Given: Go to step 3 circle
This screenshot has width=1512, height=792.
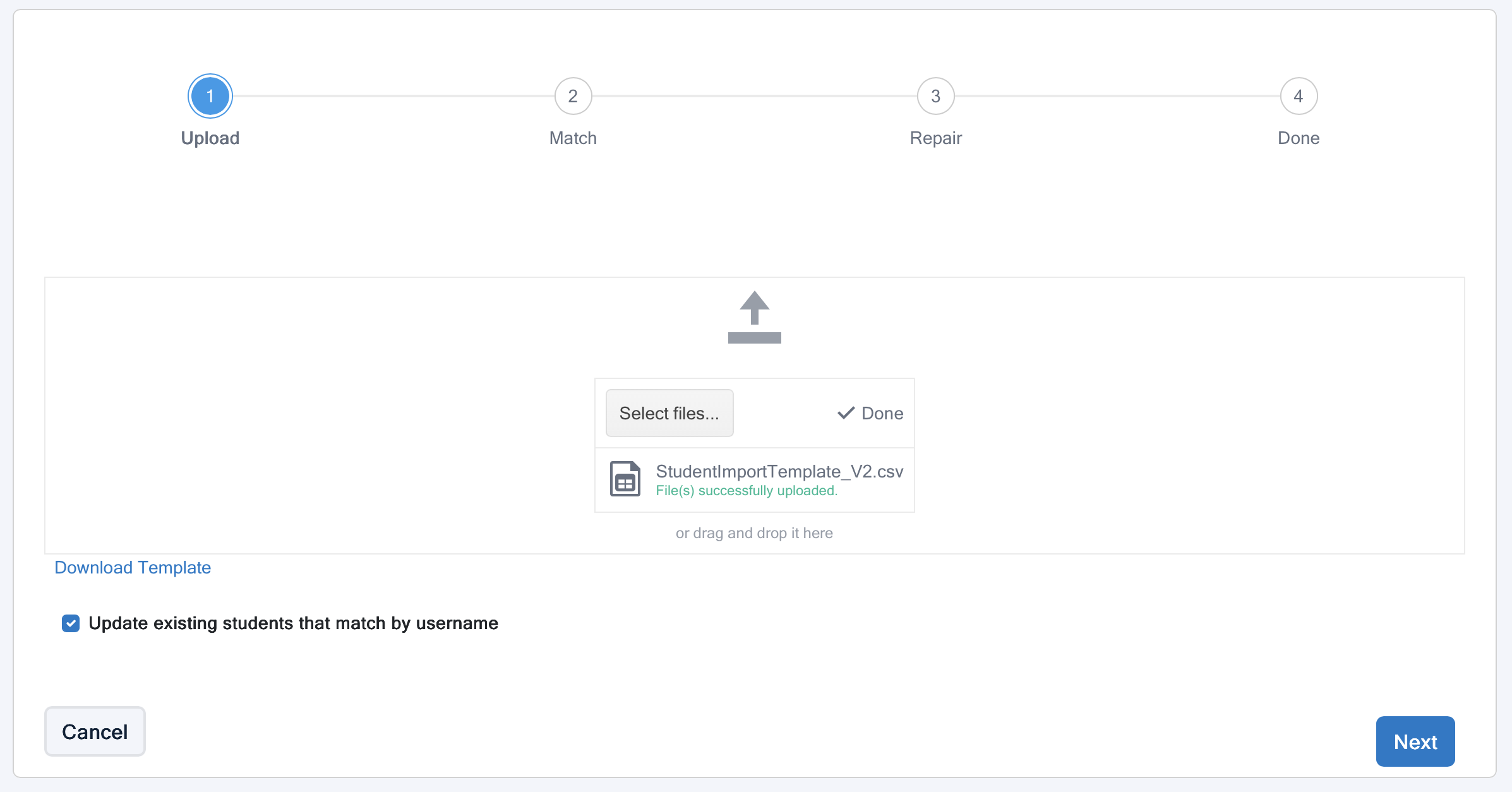Looking at the screenshot, I should point(935,96).
